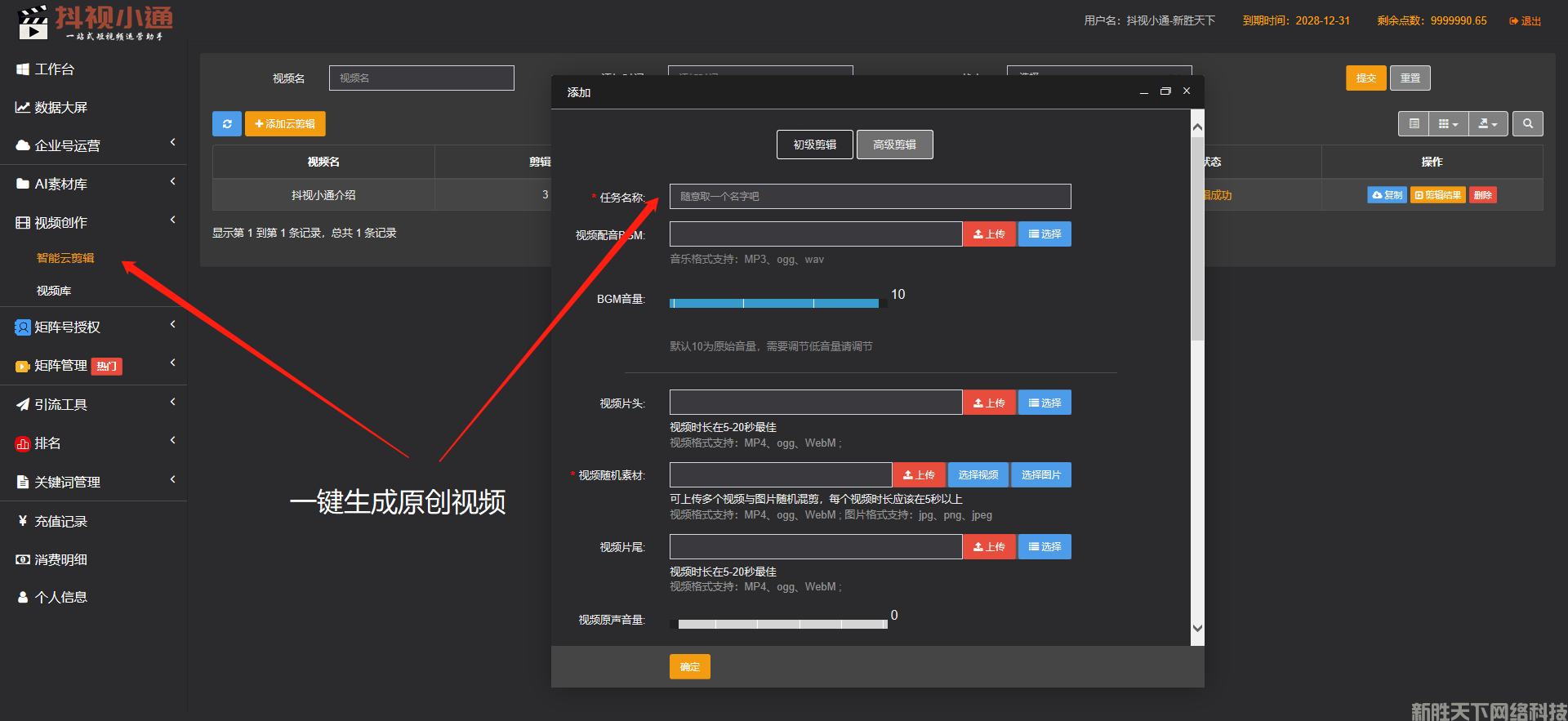
Task: Click the 确定 confirm button
Action: [689, 667]
